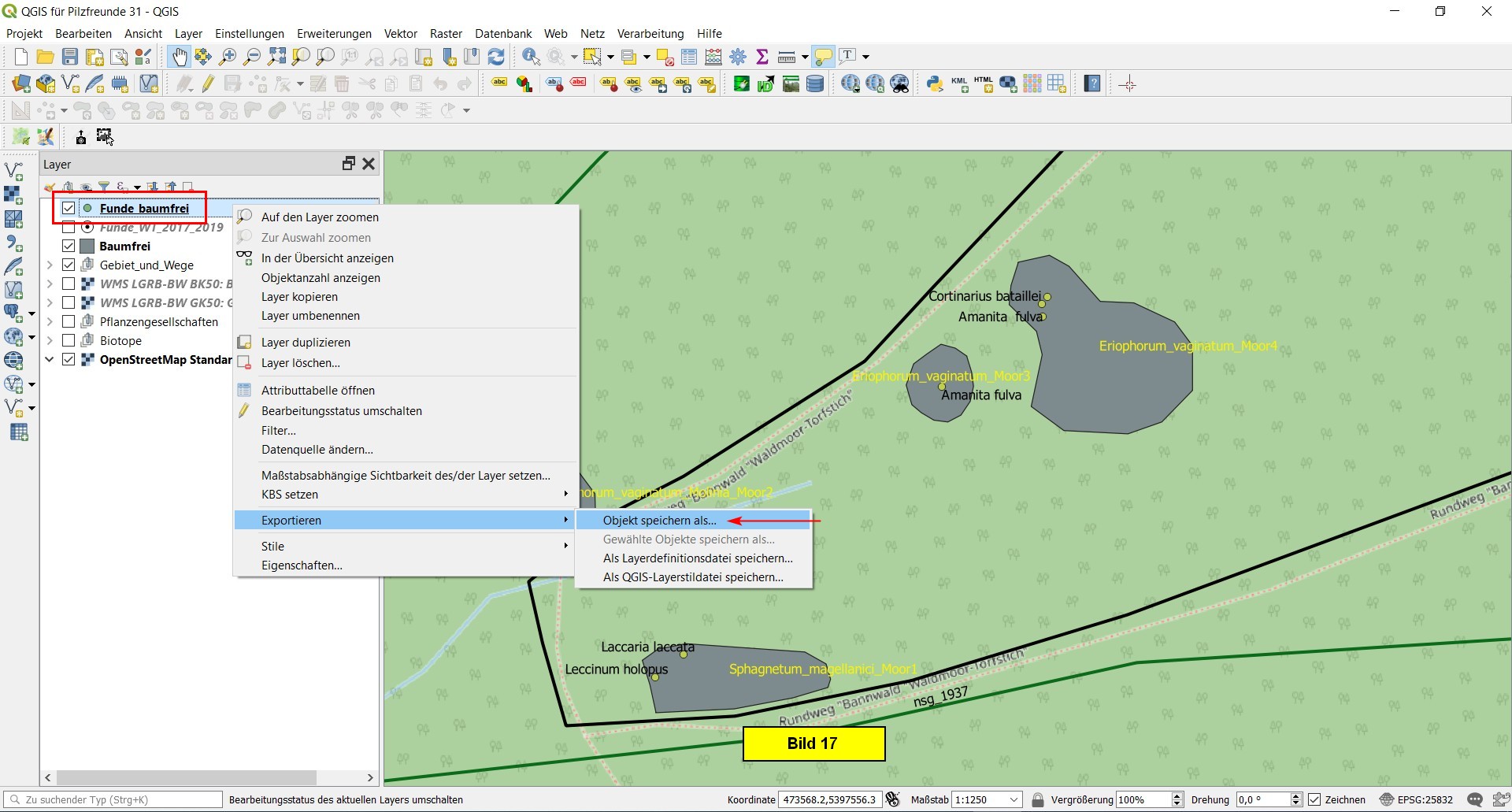Select the Identify Features tool

click(x=531, y=57)
